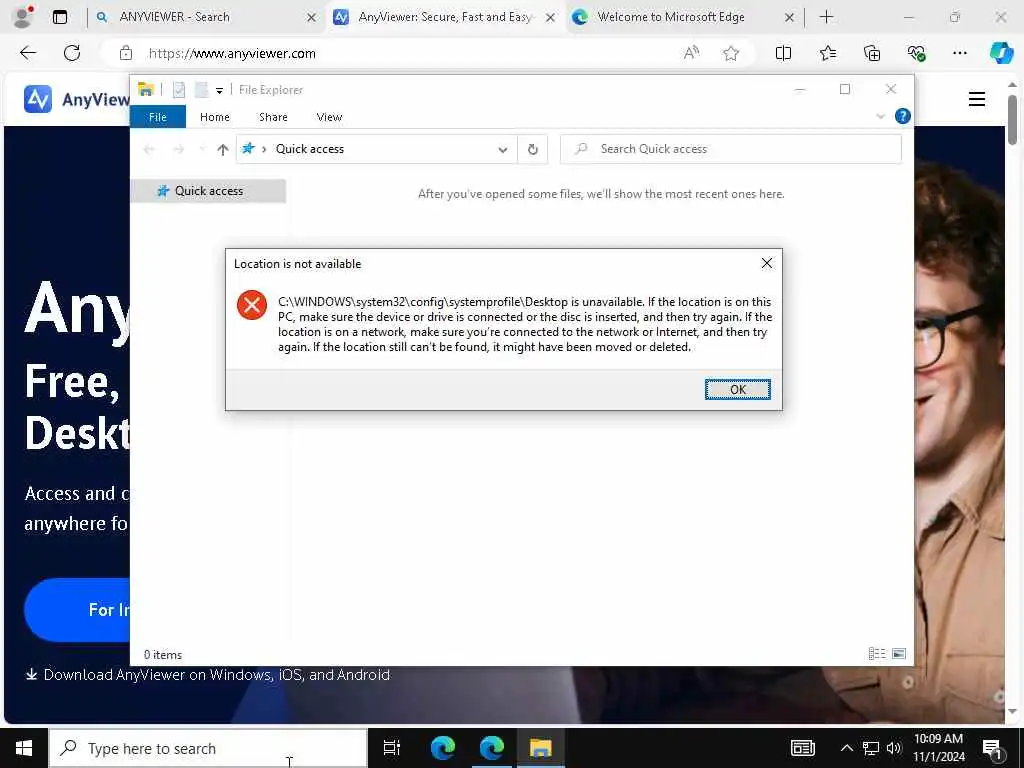
Task: Click the site lock icon in address bar
Action: 126,53
